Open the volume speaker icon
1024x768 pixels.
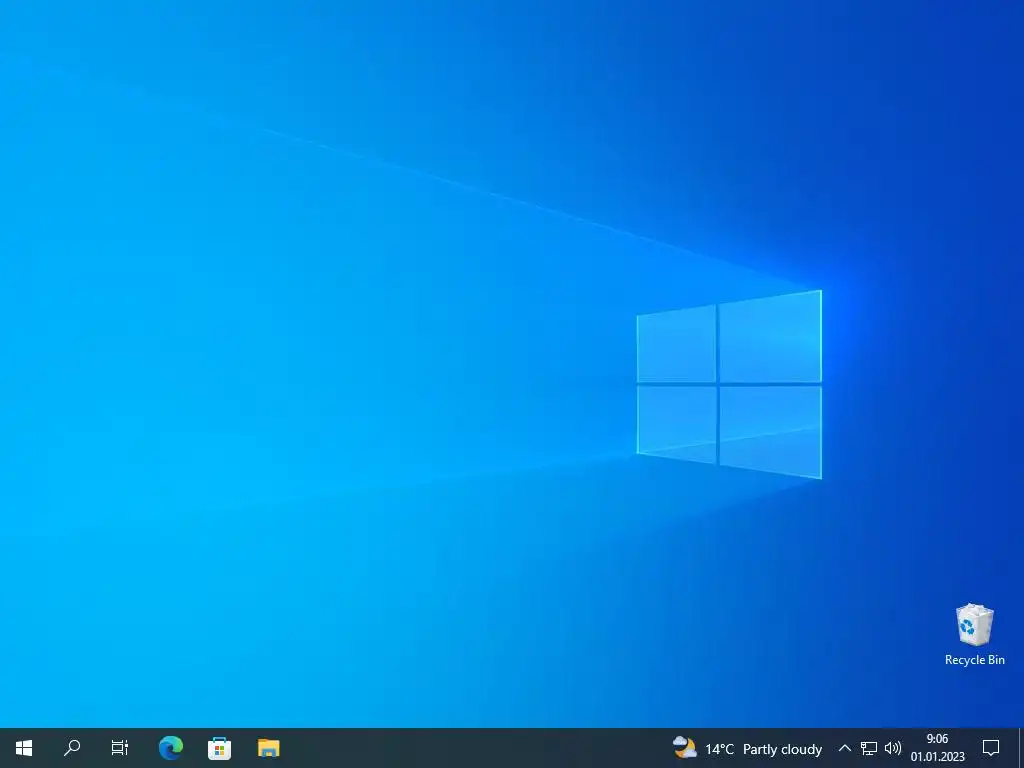(x=893, y=748)
